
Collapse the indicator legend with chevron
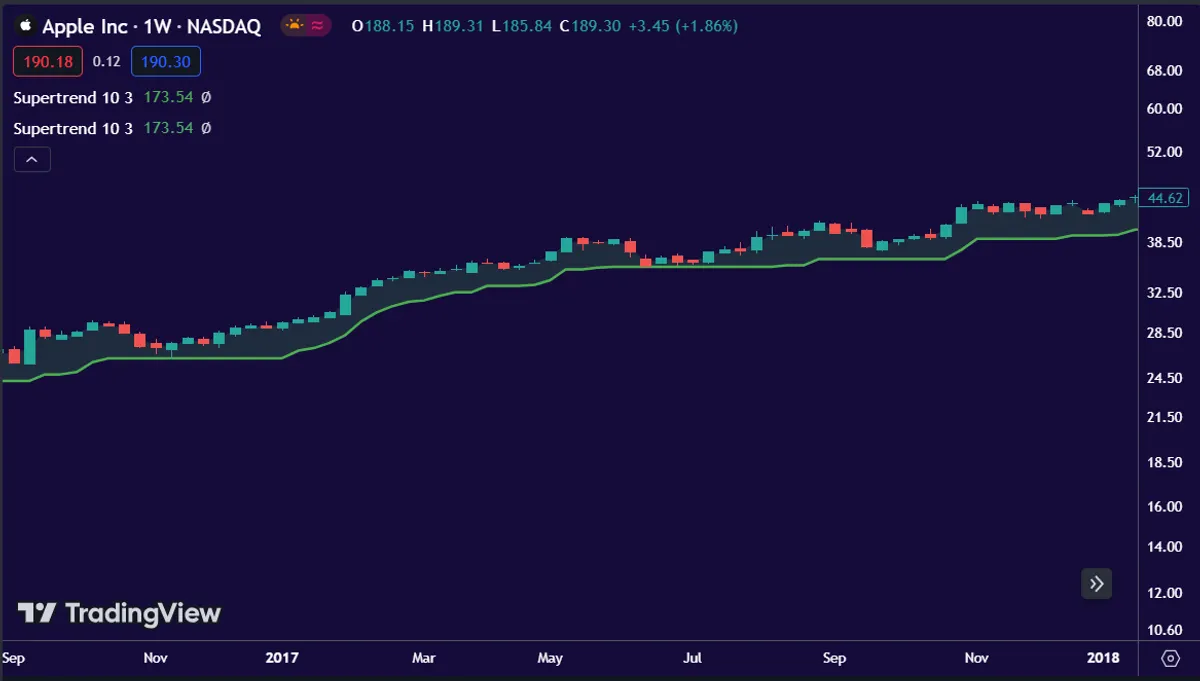[32, 159]
